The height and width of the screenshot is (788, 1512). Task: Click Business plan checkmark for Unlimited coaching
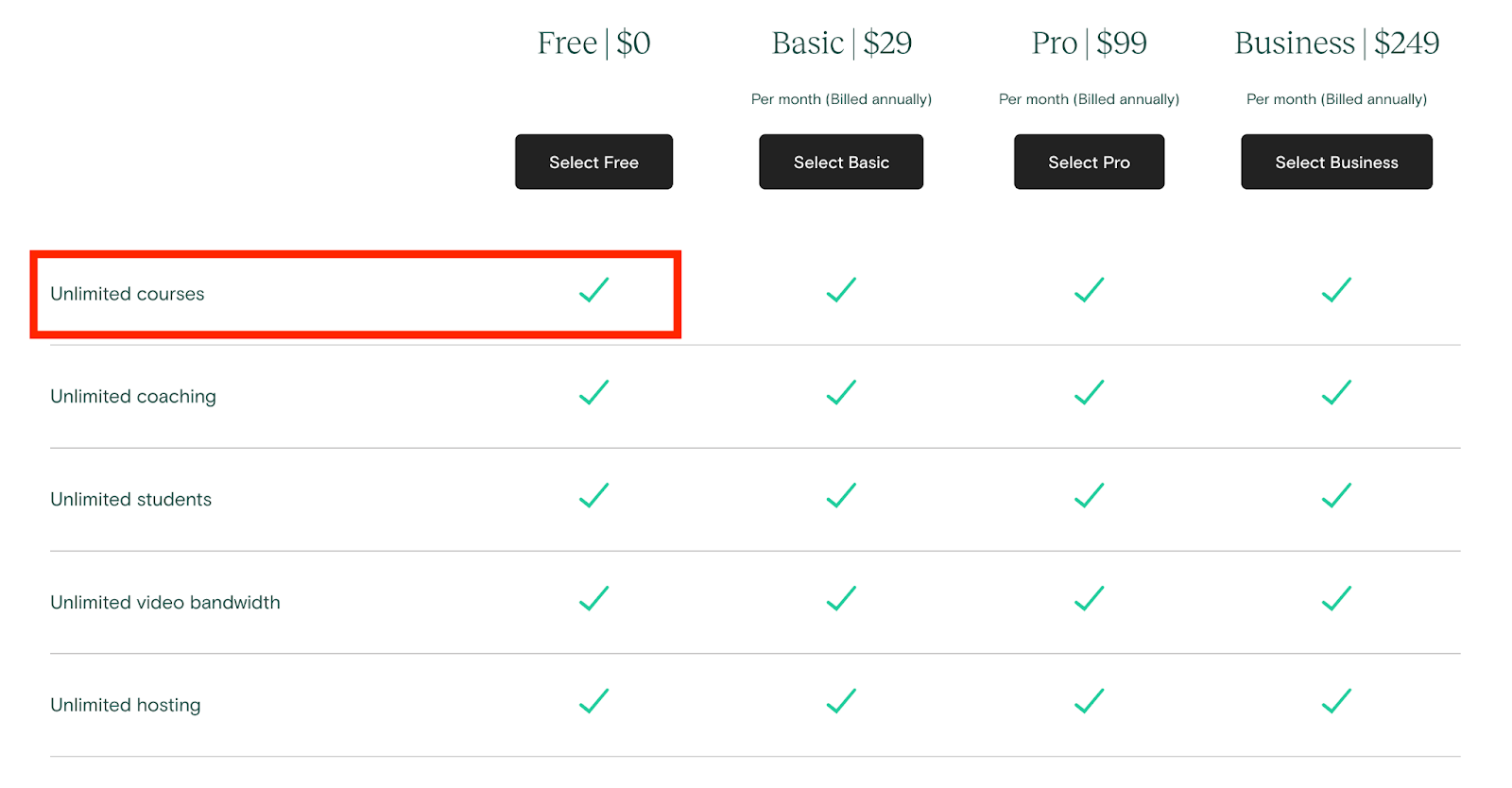(1336, 392)
